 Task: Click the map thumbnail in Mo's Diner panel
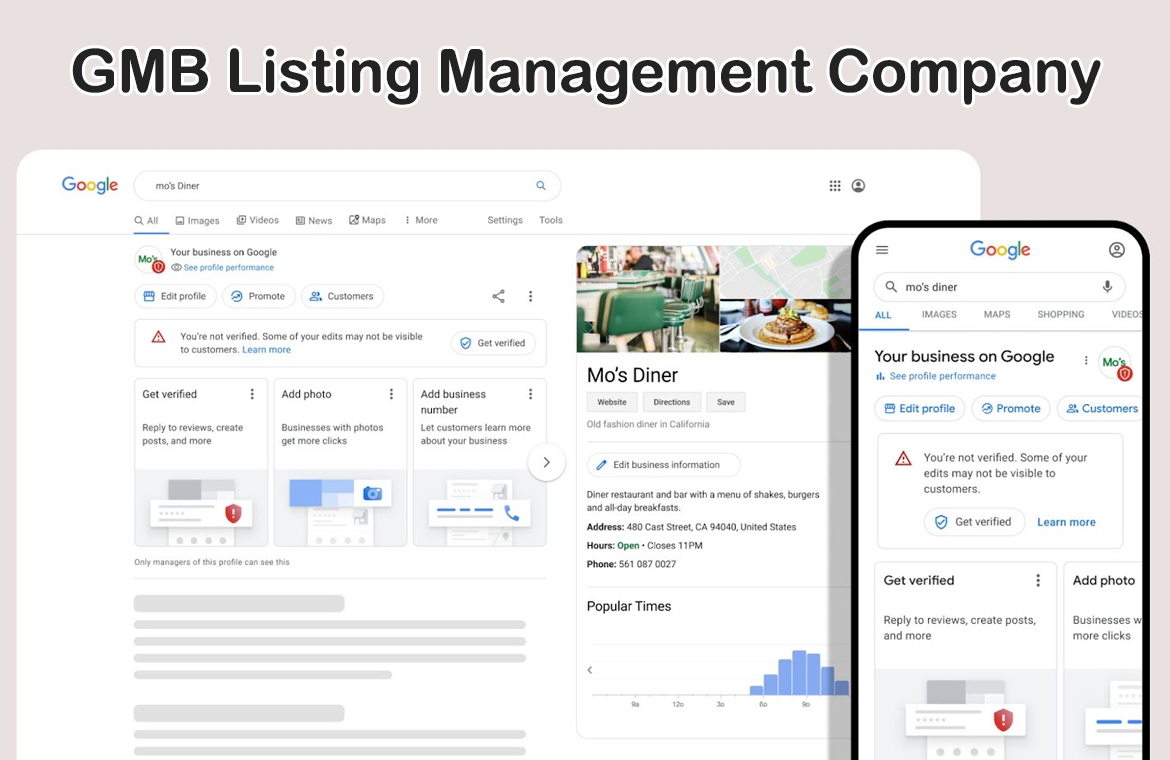tap(785, 271)
